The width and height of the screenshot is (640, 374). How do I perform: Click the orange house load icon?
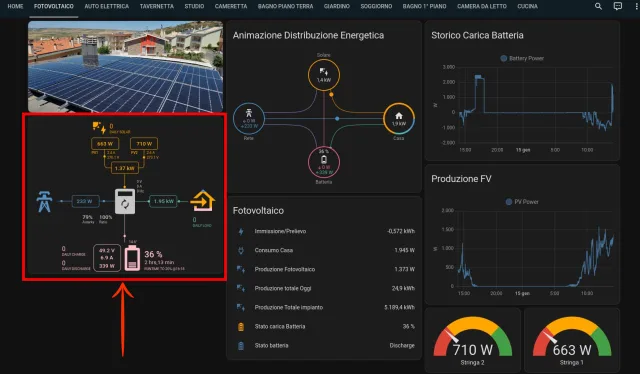[203, 200]
